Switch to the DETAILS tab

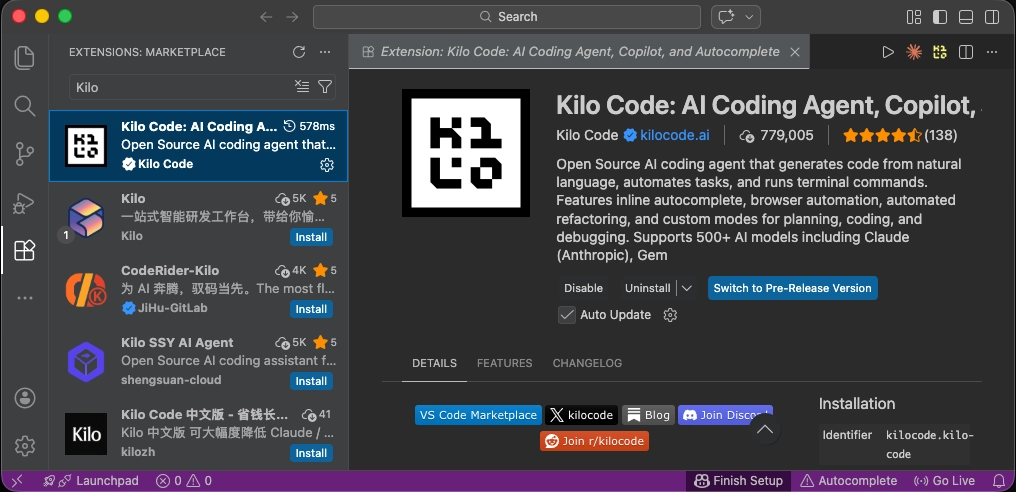(434, 363)
